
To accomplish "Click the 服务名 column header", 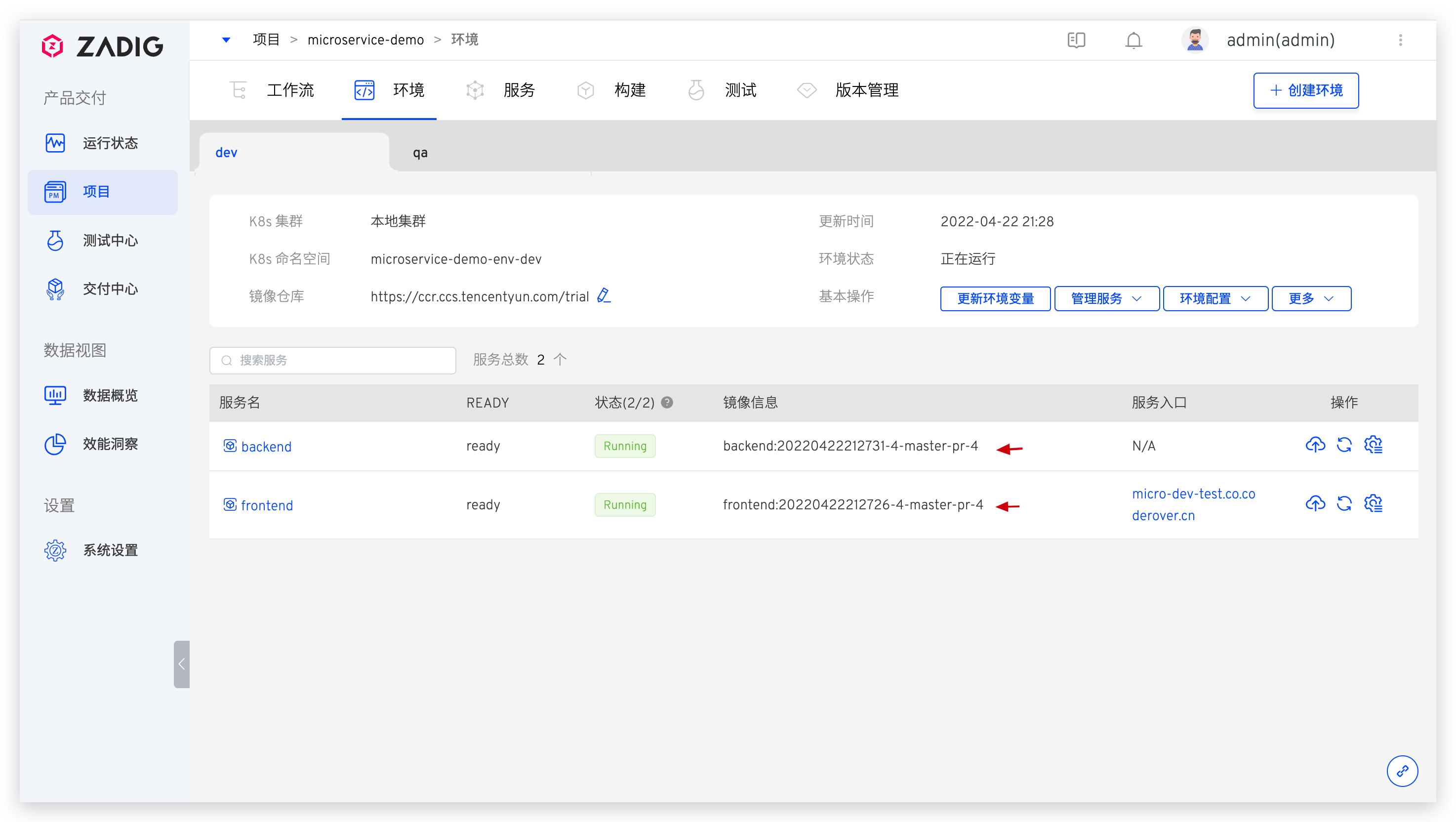I will point(240,403).
